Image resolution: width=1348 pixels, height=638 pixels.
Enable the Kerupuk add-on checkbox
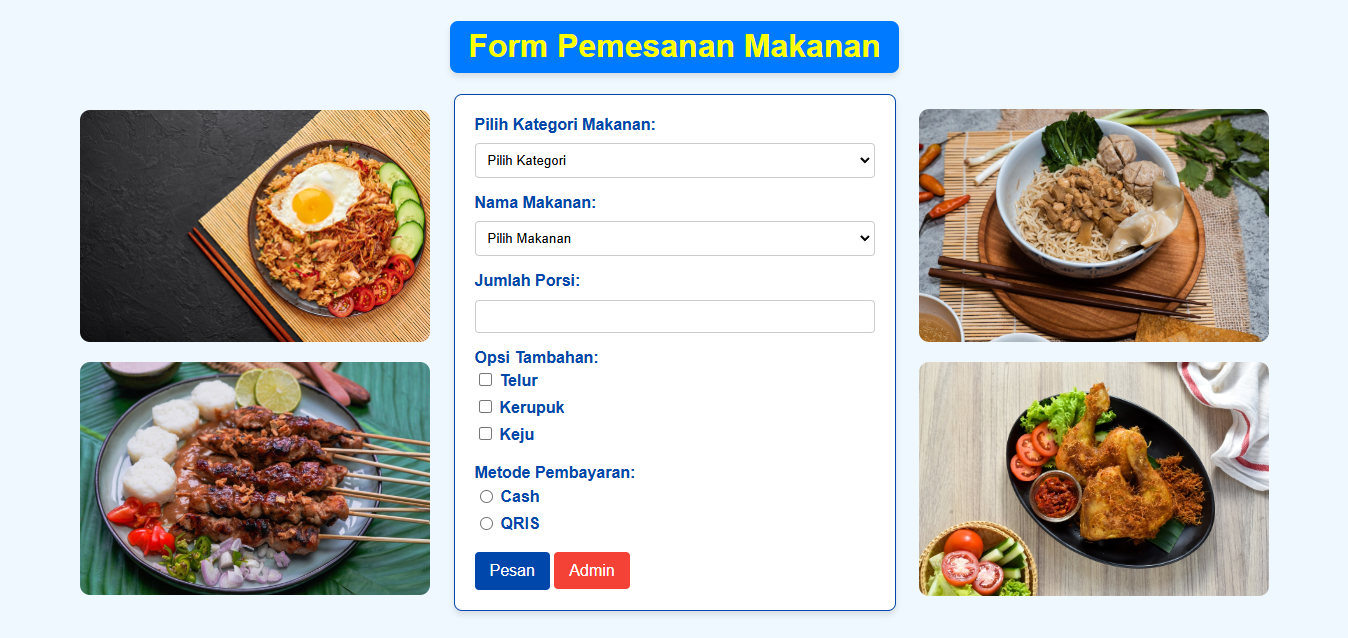pos(485,407)
